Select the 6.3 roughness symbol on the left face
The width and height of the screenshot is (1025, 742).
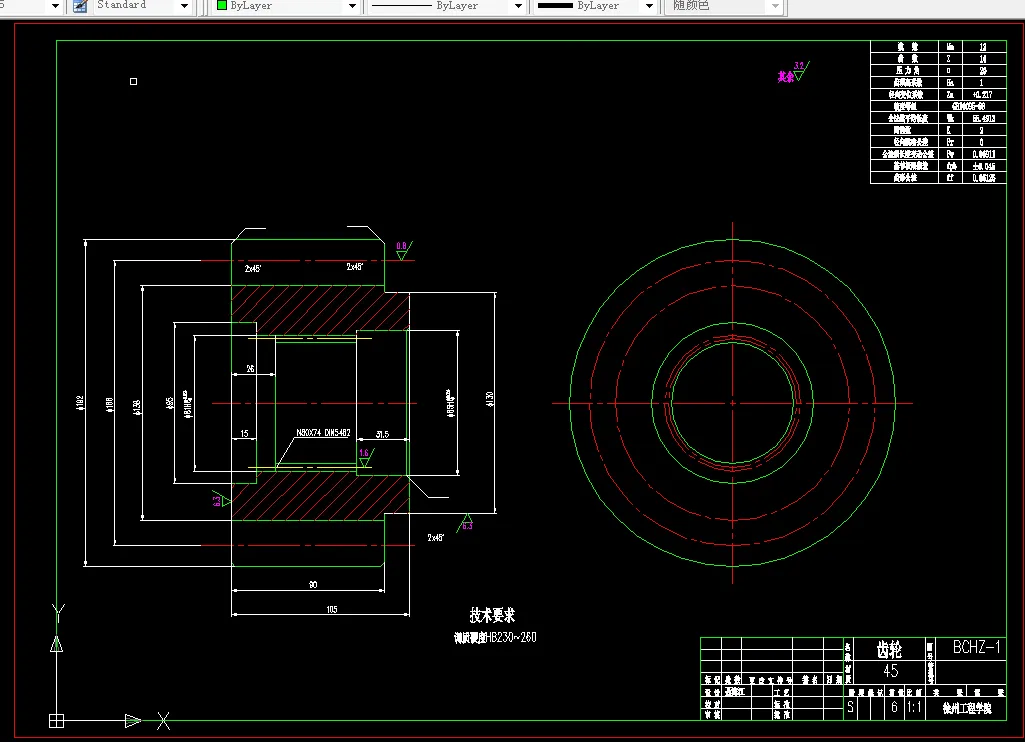(221, 500)
